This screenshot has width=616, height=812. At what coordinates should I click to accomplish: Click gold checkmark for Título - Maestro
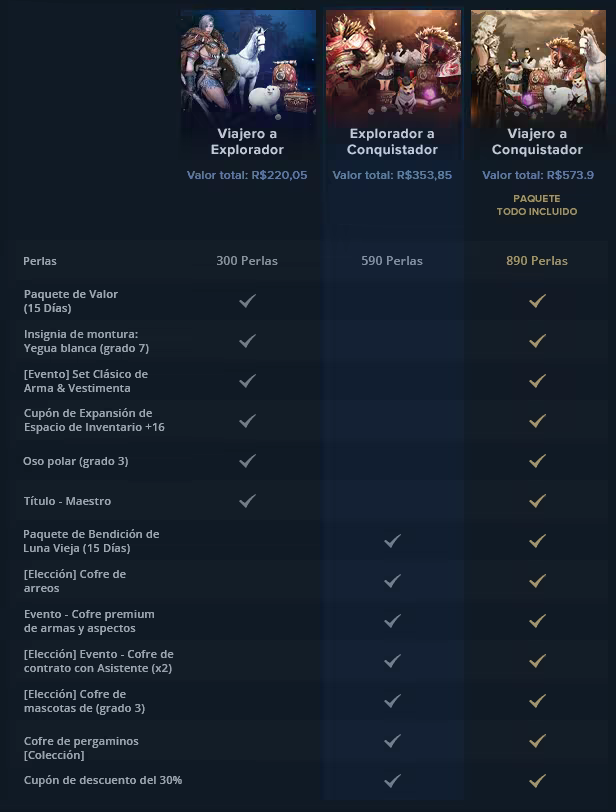[537, 501]
